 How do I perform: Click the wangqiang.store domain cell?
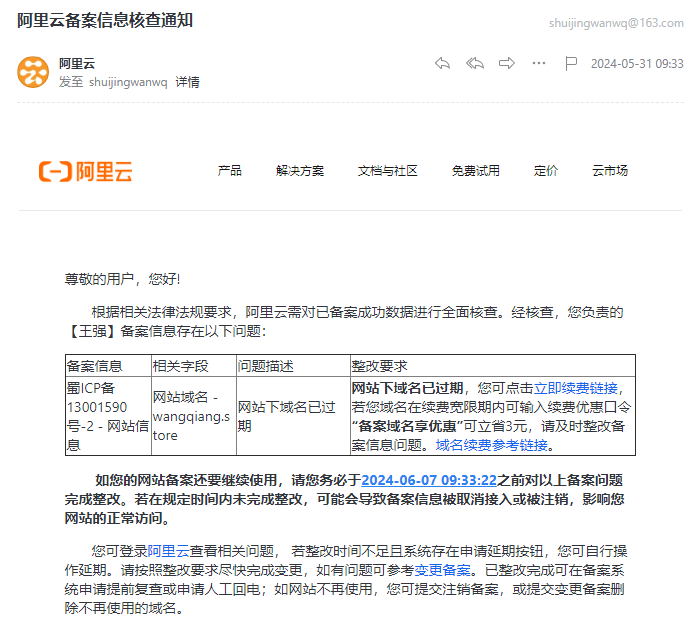194,416
